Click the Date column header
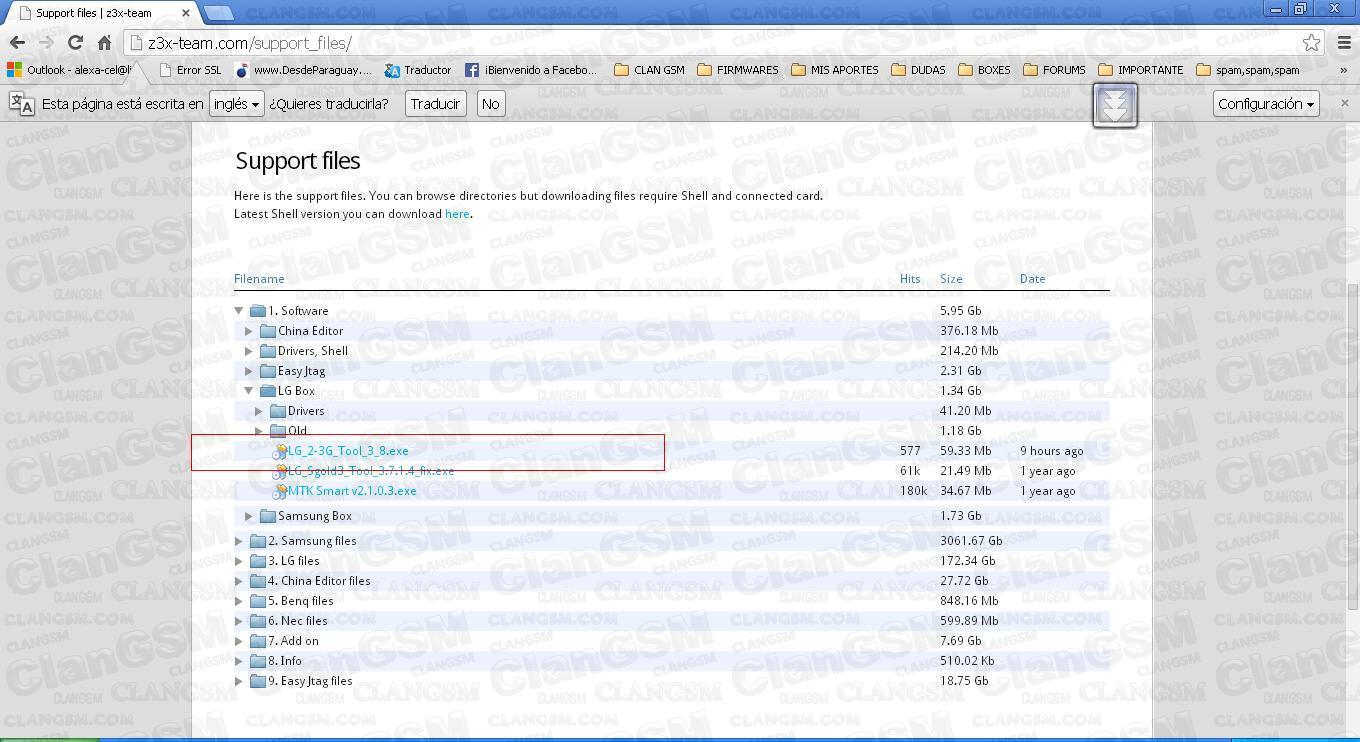Image resolution: width=1360 pixels, height=742 pixels. (1032, 279)
